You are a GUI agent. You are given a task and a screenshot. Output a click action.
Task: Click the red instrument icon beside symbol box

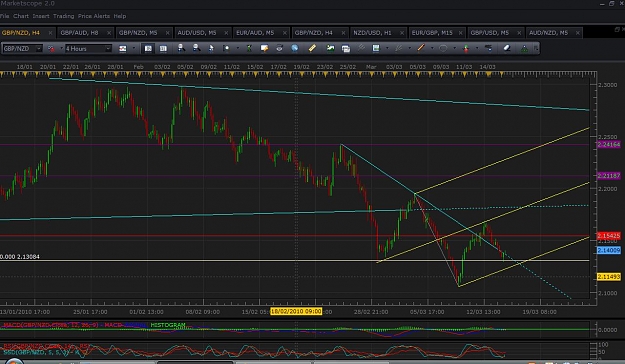click(x=51, y=49)
